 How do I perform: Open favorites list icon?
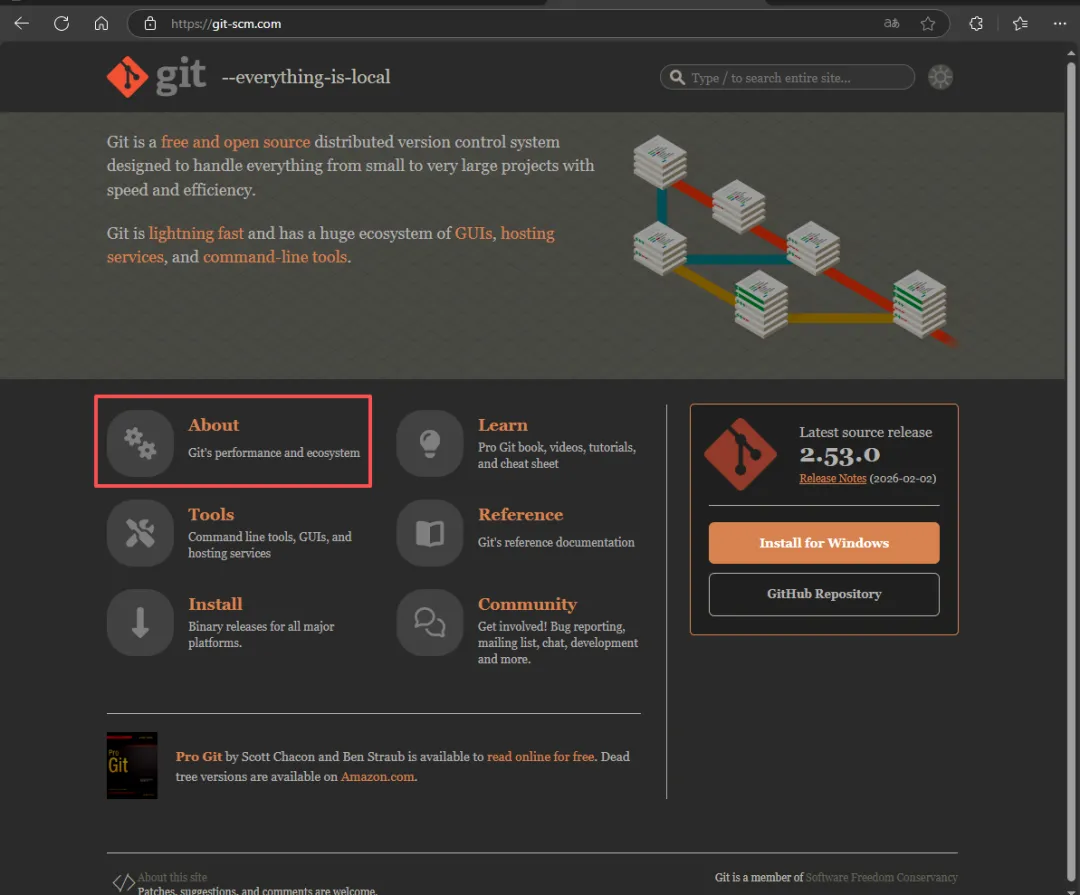pos(1020,23)
